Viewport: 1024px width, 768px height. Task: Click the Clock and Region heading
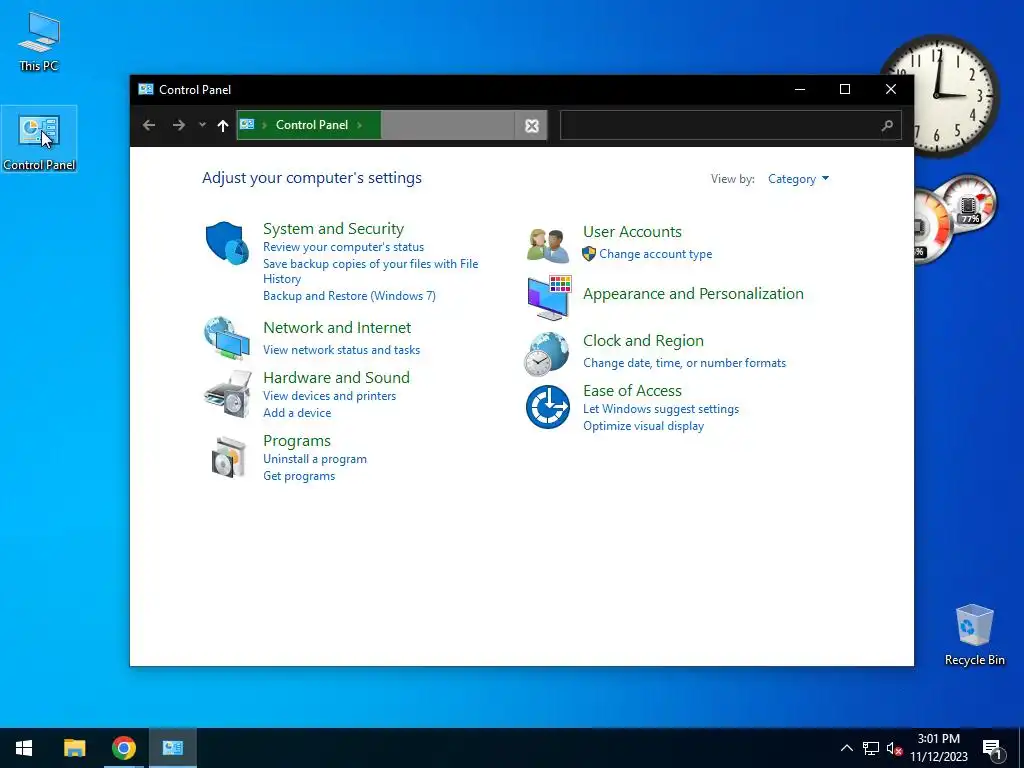pos(643,341)
